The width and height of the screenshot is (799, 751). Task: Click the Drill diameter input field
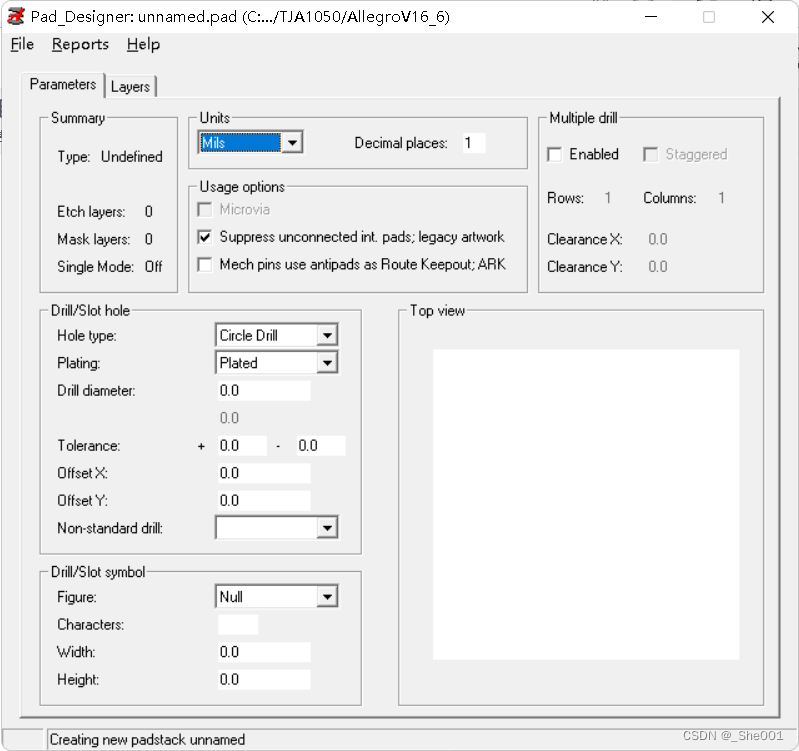coord(263,390)
